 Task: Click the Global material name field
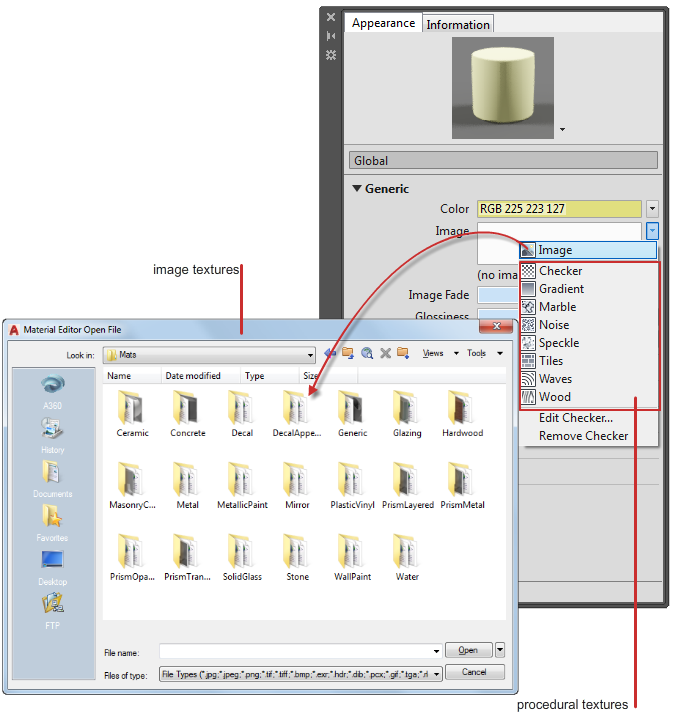click(503, 161)
